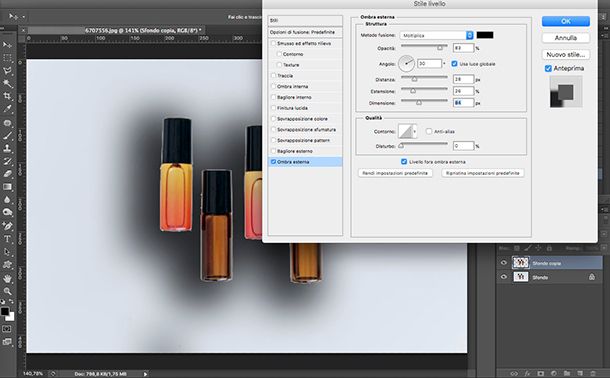The height and width of the screenshot is (378, 610).
Task: Click fx add layer style icon
Action: click(x=528, y=374)
